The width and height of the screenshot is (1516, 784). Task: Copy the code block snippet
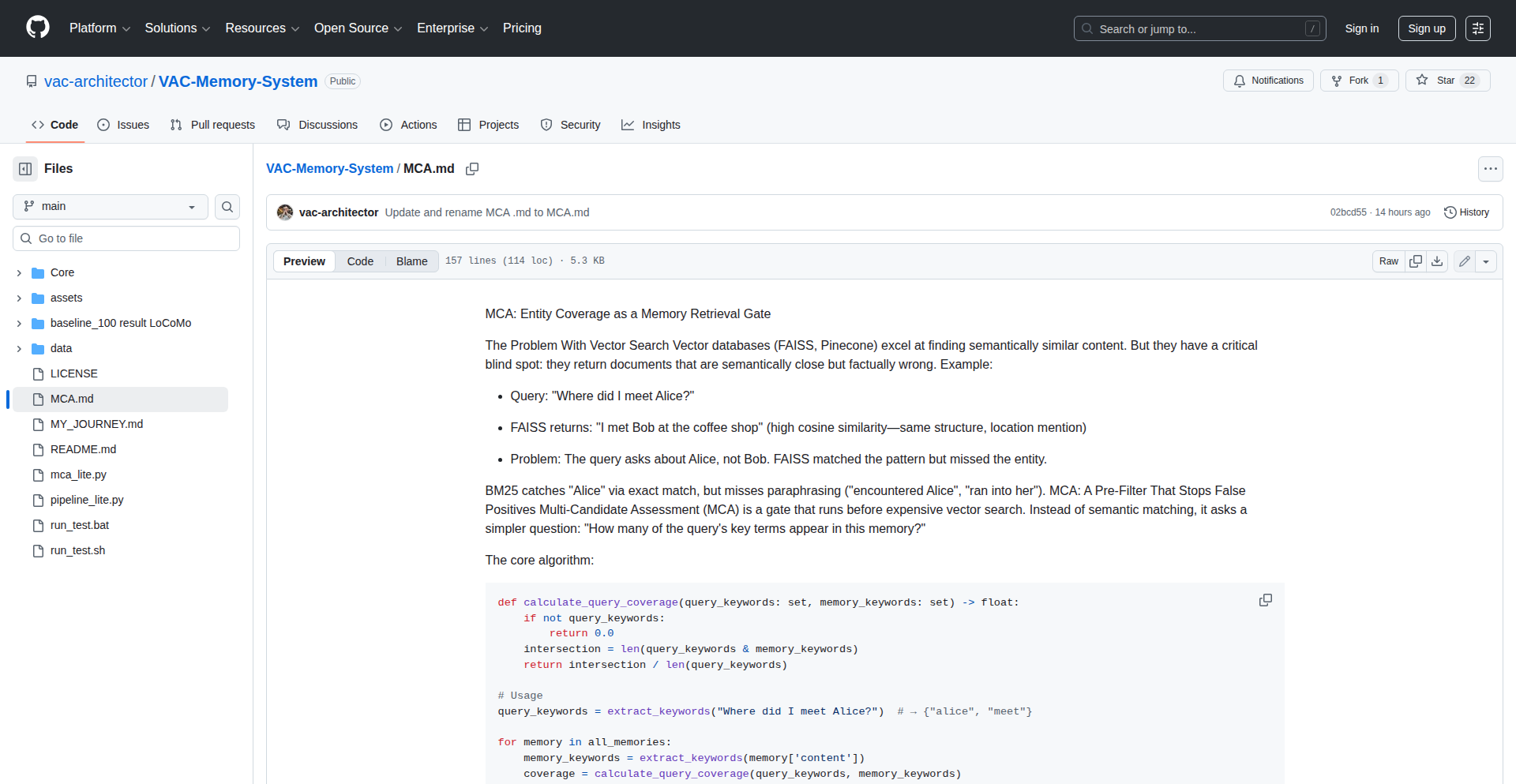click(x=1265, y=601)
